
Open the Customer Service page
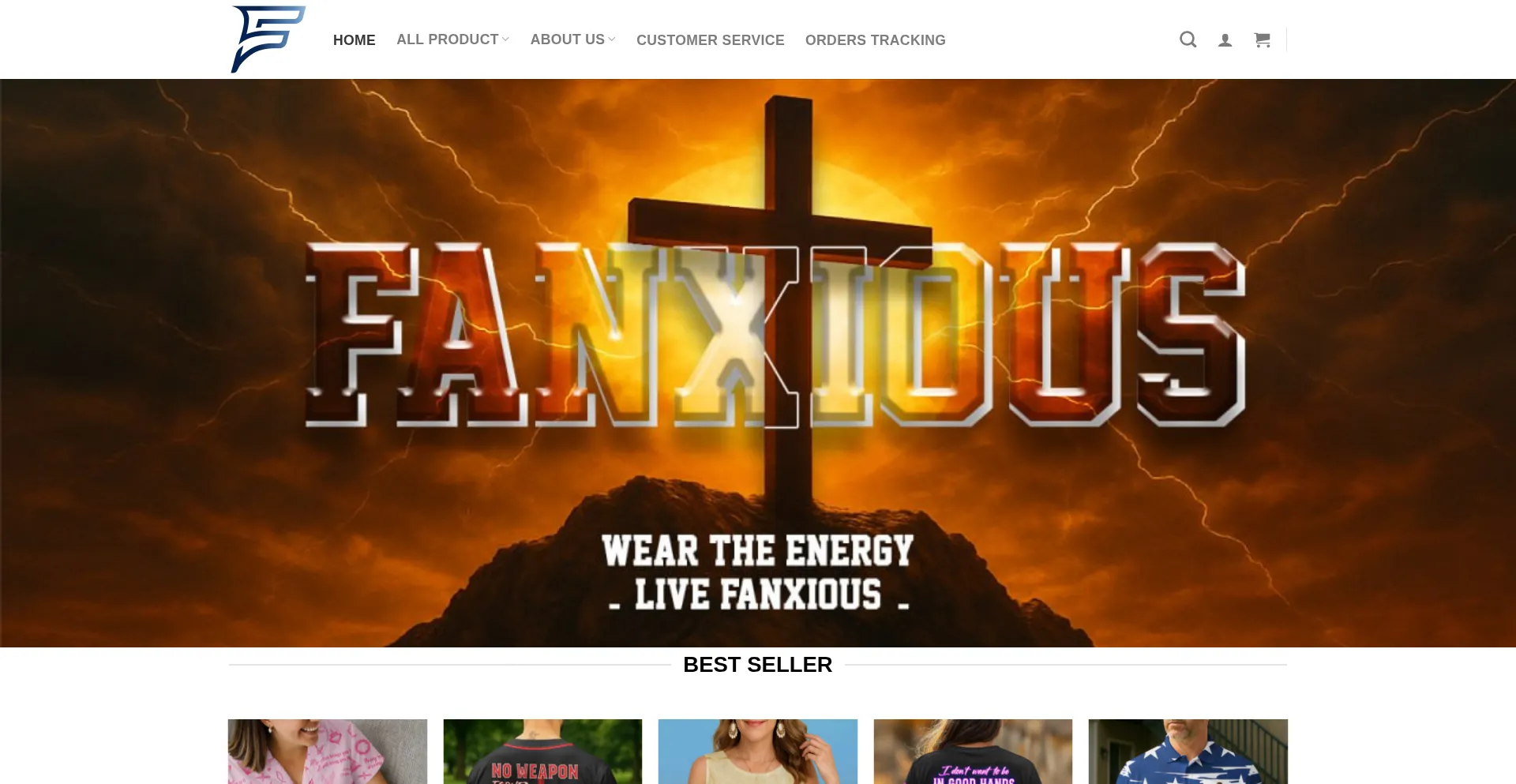coord(710,40)
